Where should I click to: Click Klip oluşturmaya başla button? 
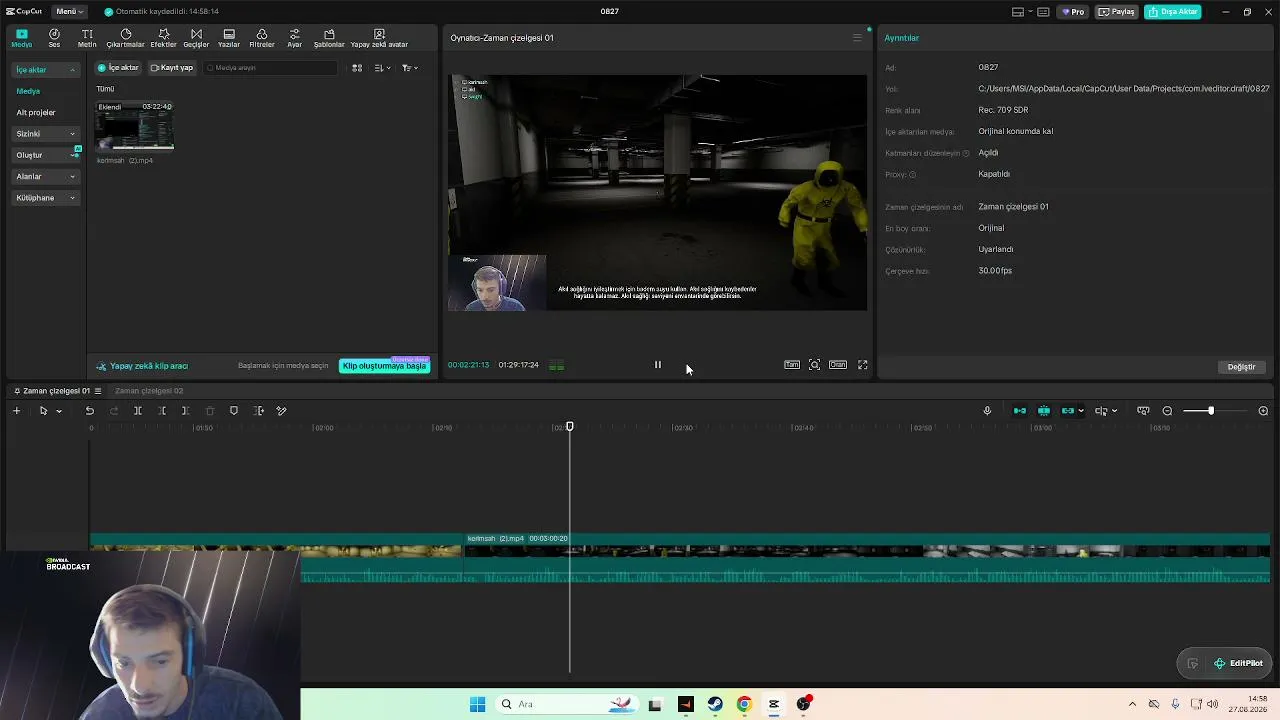click(x=385, y=366)
